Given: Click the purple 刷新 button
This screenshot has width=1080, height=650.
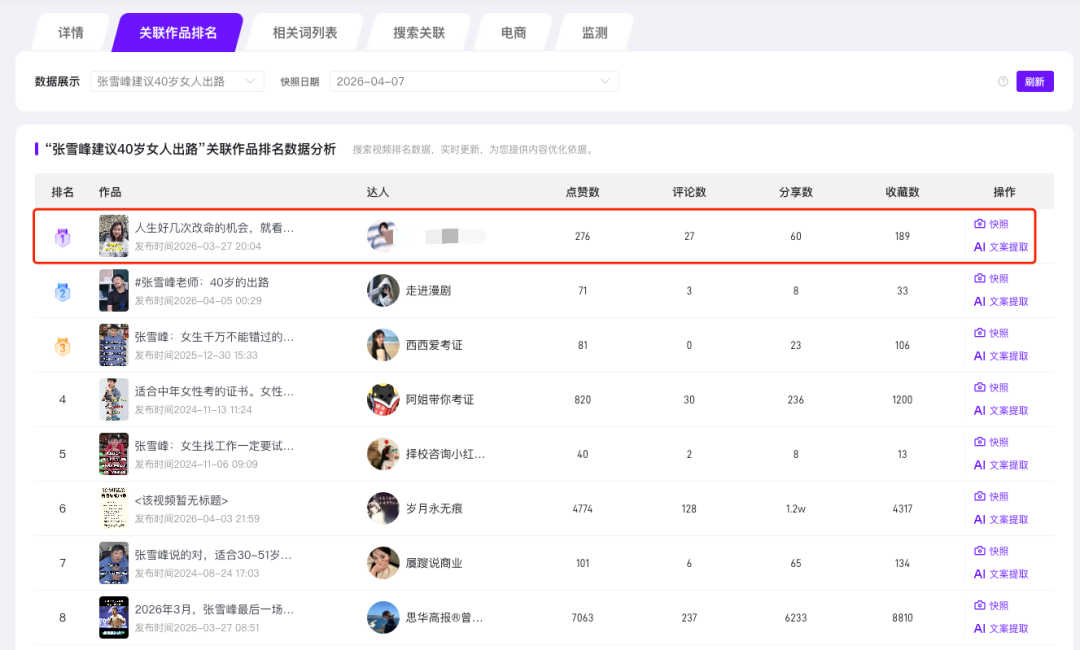Looking at the screenshot, I should click(x=1035, y=82).
